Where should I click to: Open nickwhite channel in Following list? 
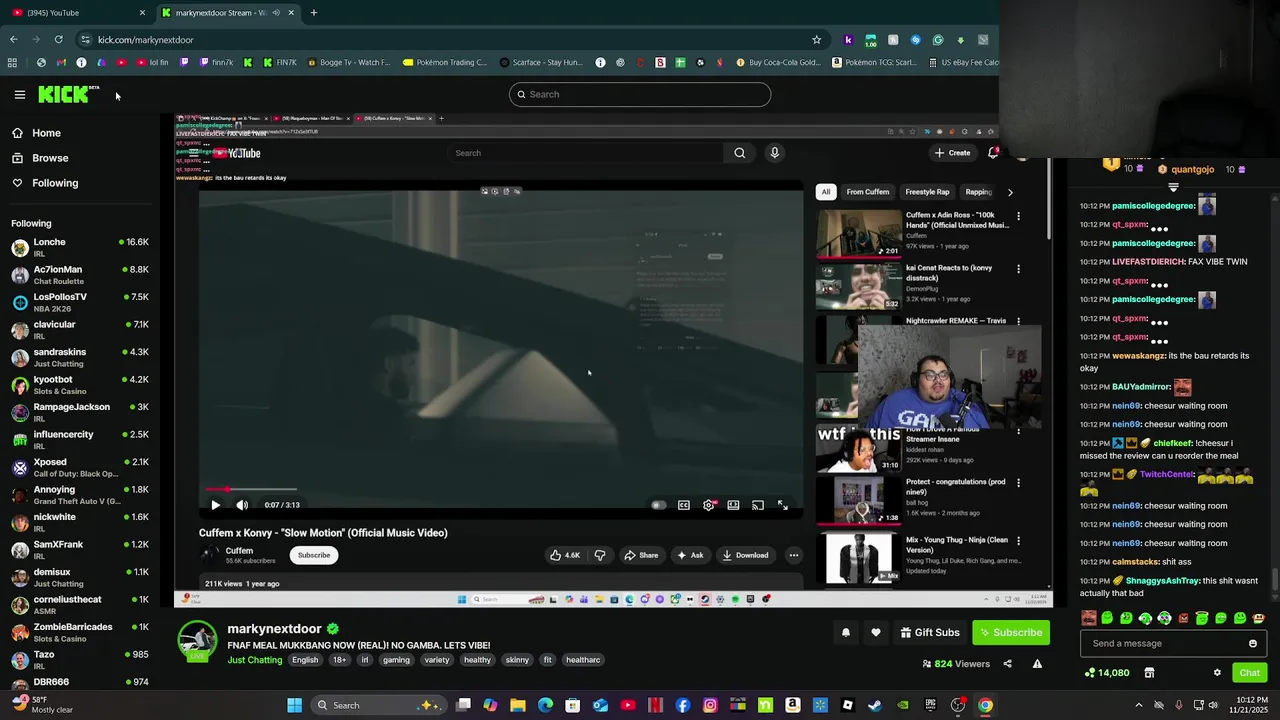pyautogui.click(x=80, y=522)
